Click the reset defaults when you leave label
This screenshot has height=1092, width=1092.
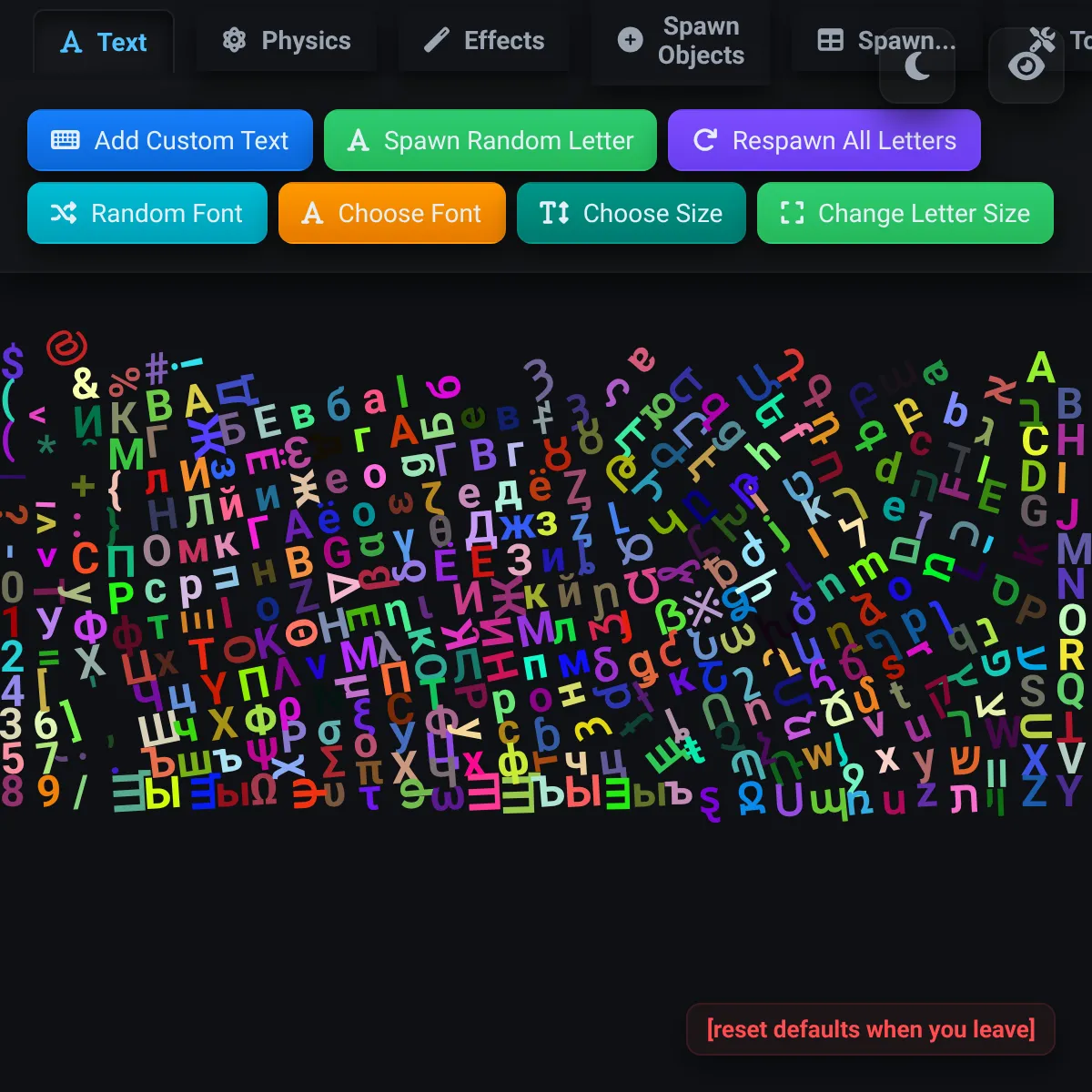(x=871, y=1029)
